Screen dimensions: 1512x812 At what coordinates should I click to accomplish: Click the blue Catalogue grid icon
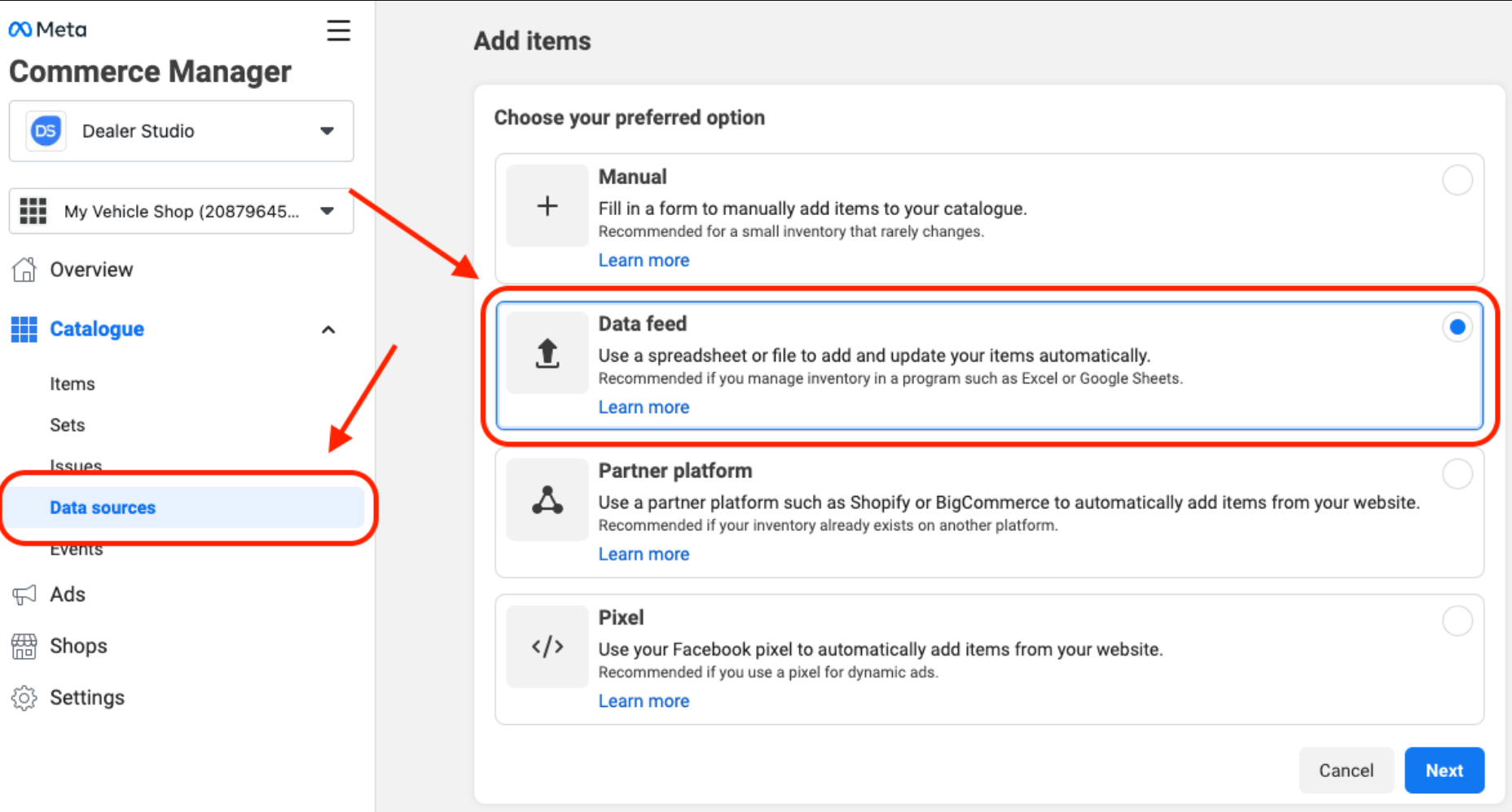pyautogui.click(x=24, y=329)
